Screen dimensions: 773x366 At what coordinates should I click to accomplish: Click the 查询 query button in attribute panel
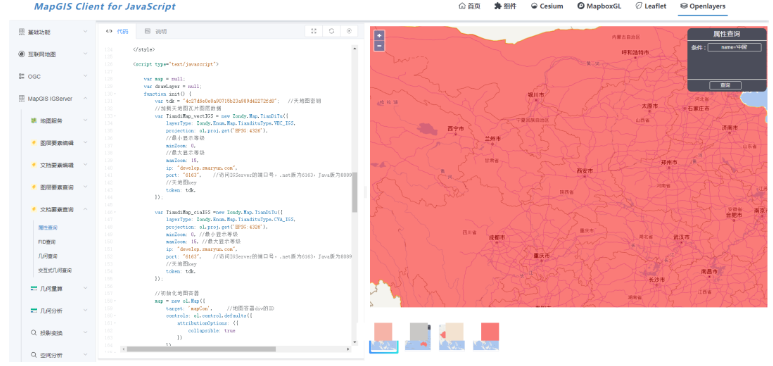(x=725, y=85)
